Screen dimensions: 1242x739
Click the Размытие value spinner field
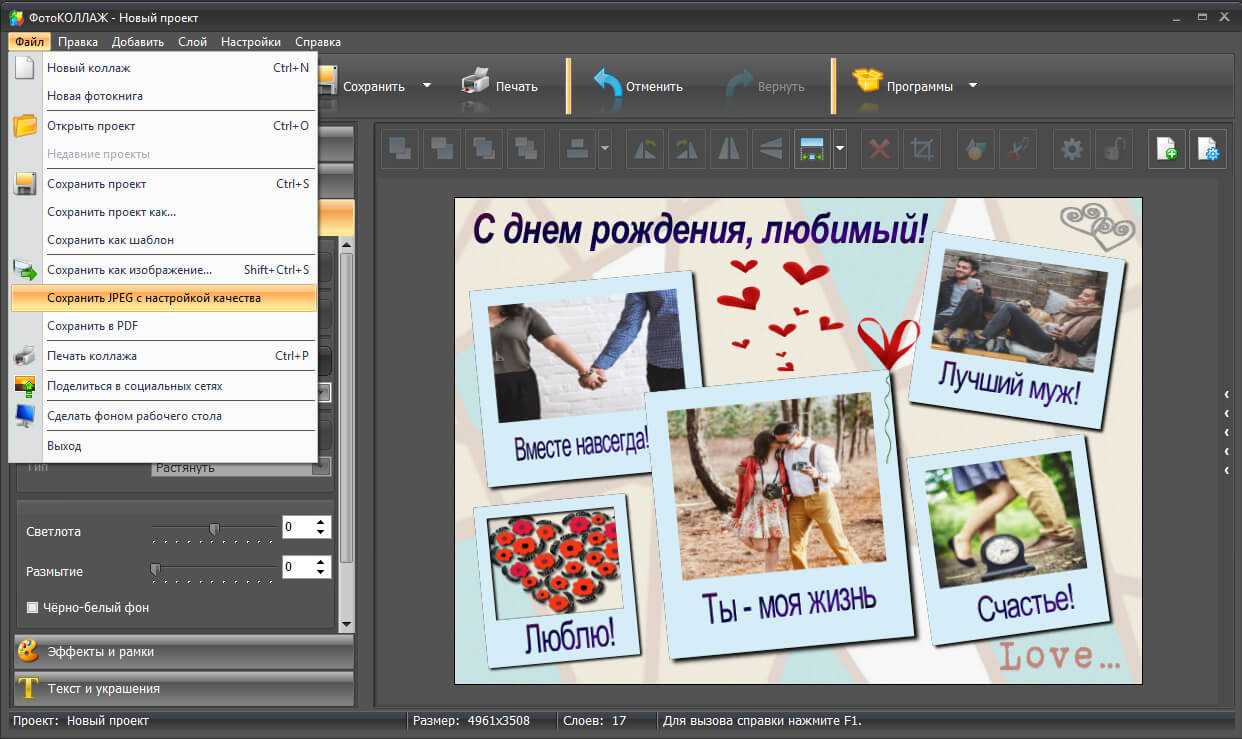297,567
